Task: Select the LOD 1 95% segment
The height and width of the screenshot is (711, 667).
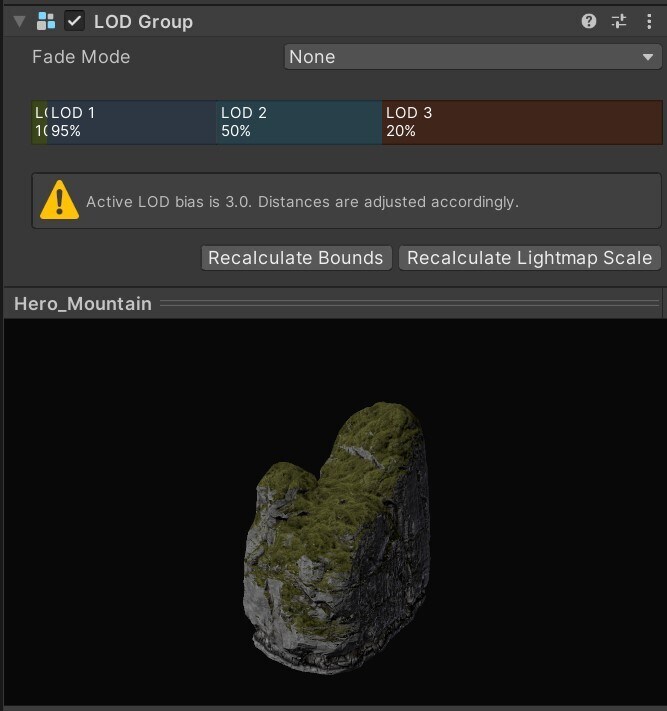Action: tap(131, 122)
